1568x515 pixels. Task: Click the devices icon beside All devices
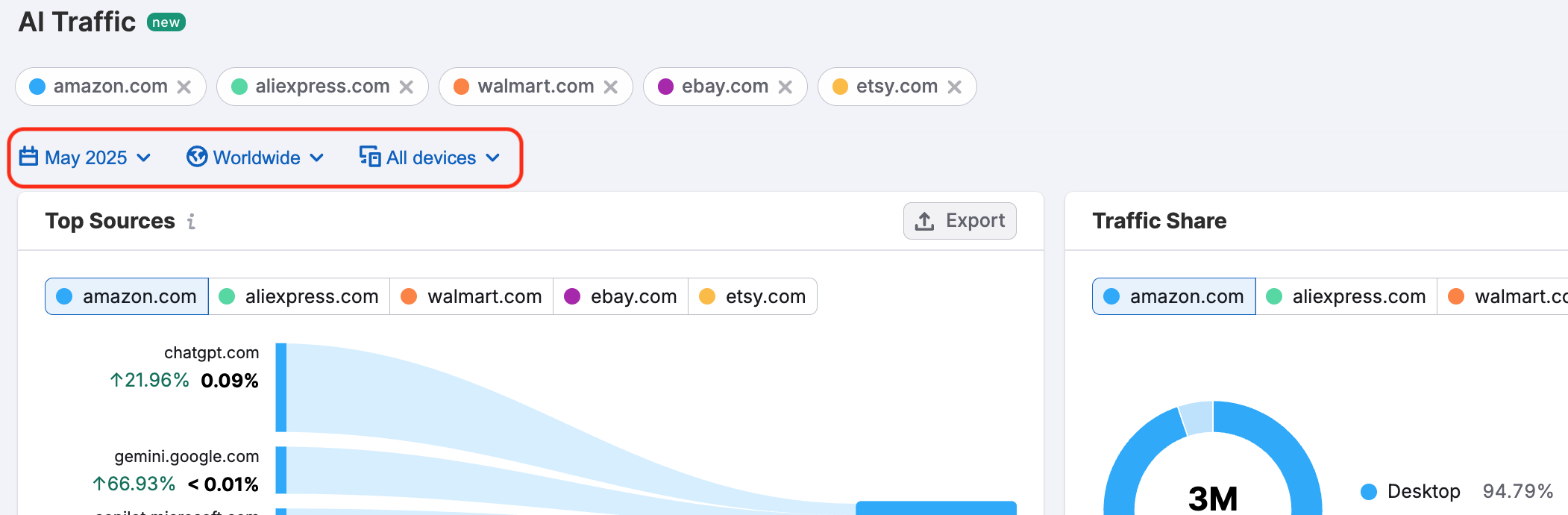370,157
